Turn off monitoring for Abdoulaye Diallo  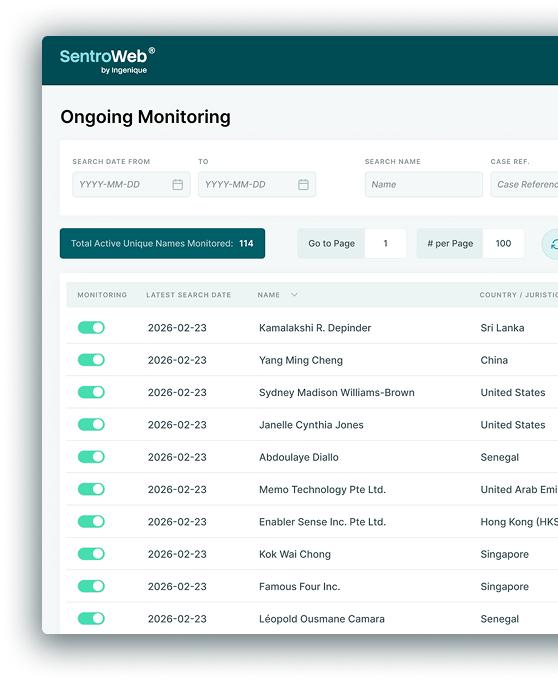pos(91,457)
